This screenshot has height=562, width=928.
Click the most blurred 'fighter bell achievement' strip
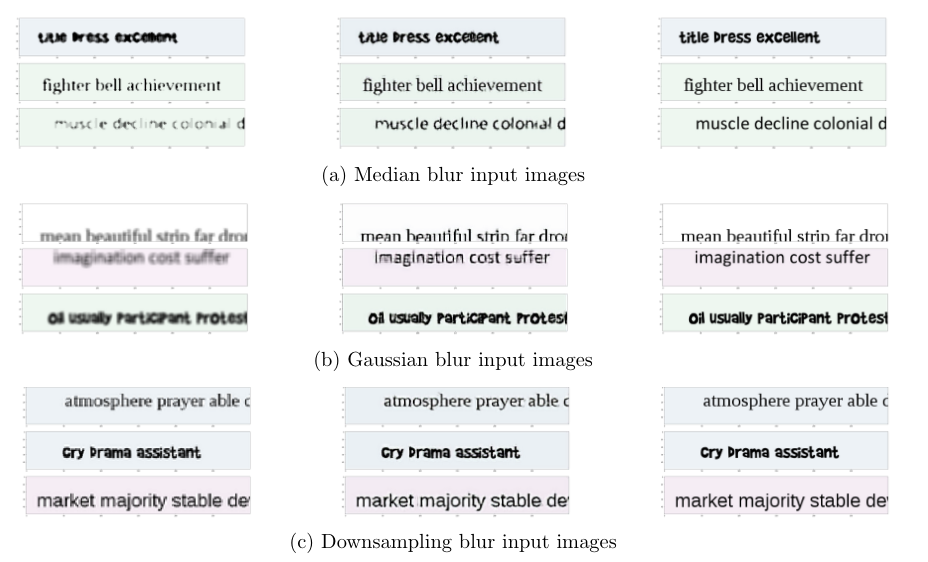coord(132,82)
